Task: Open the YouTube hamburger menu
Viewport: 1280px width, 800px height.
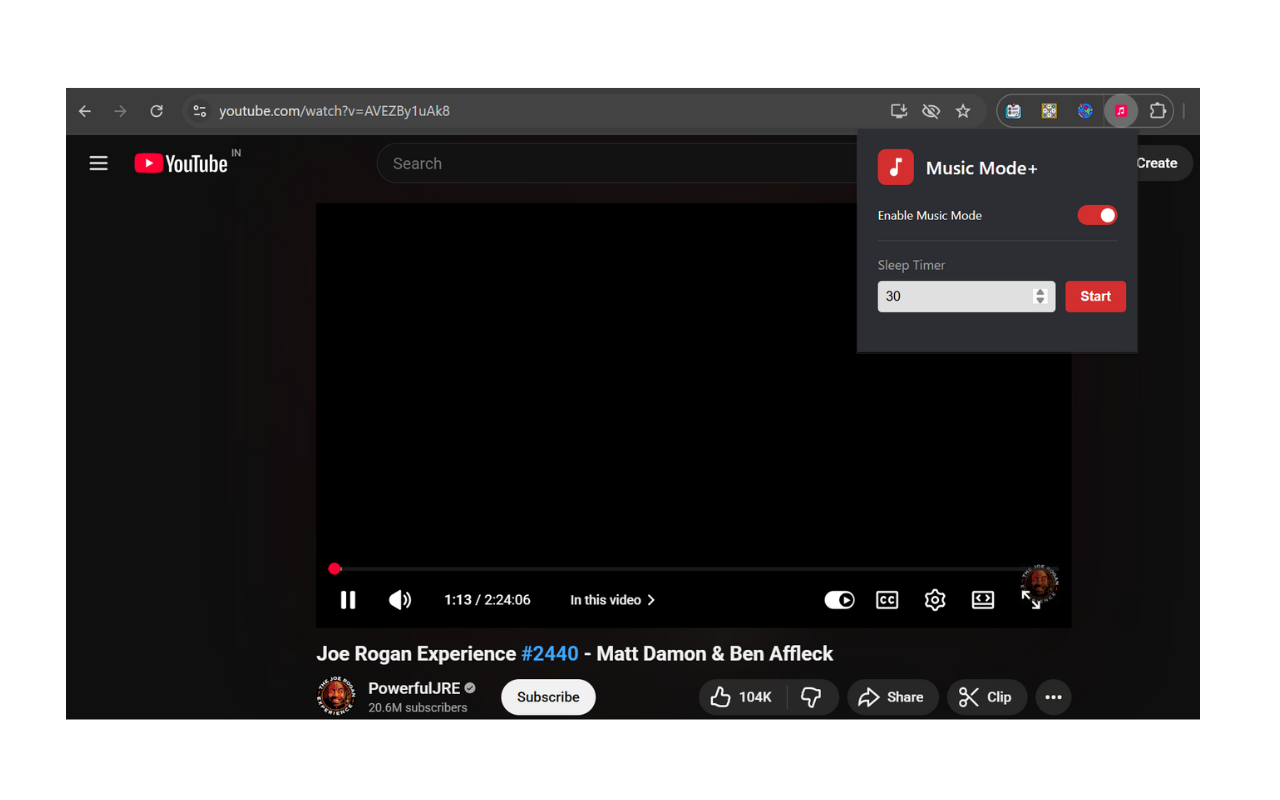Action: tap(98, 163)
